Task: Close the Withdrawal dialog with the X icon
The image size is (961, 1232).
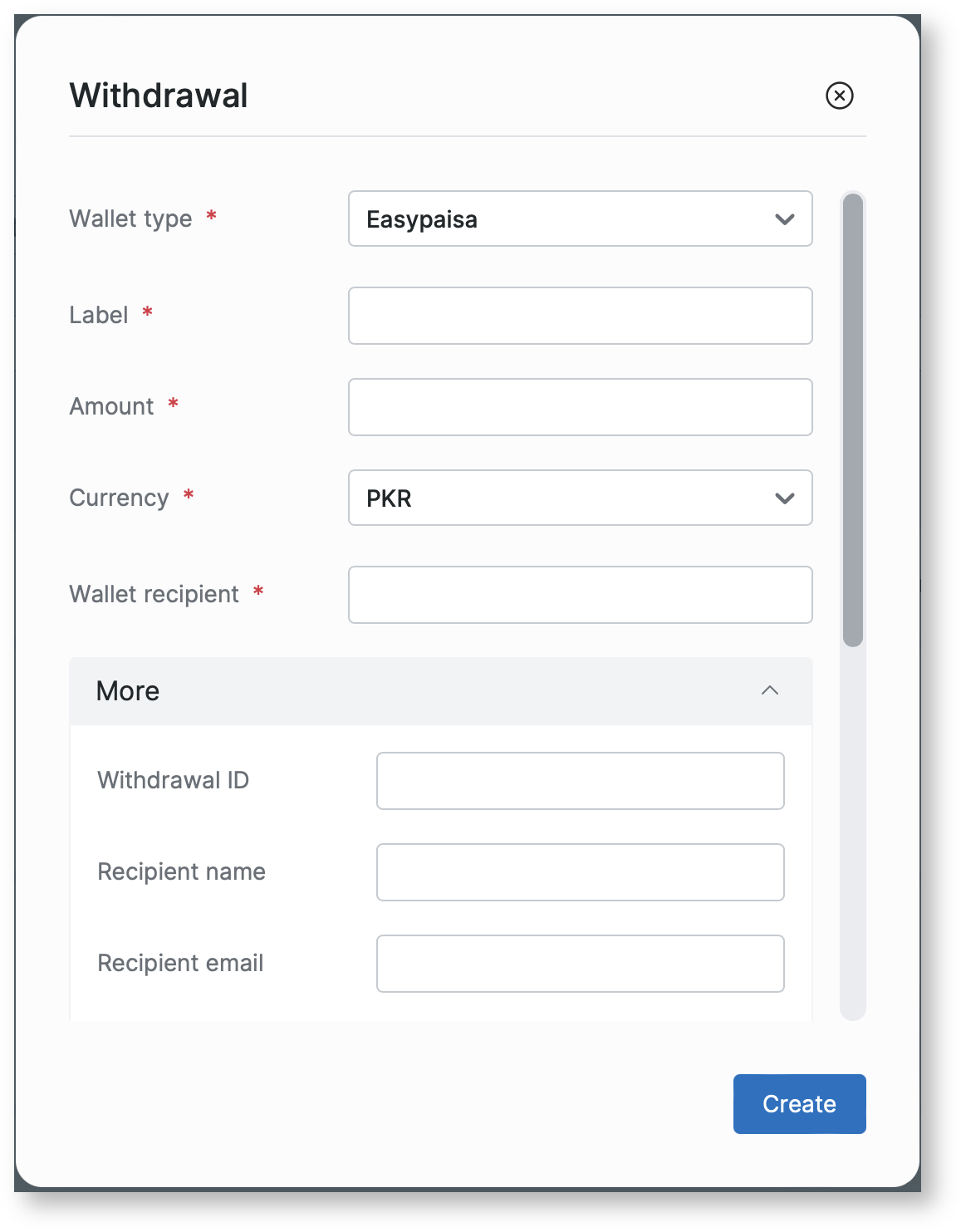Action: pos(839,96)
